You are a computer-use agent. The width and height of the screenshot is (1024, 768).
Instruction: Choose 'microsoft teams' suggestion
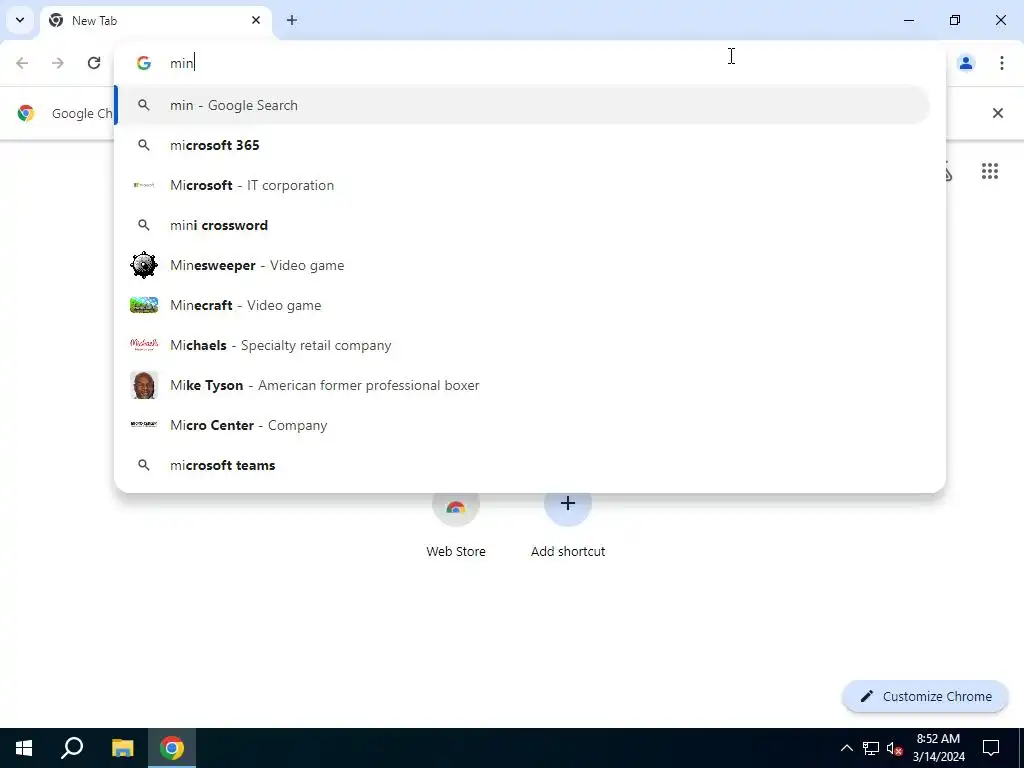coord(522,465)
